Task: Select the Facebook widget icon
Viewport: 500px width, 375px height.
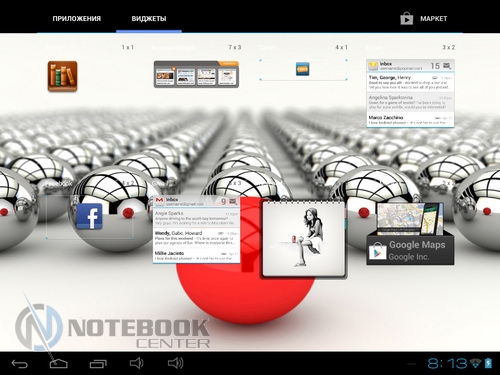Action: pos(89,216)
